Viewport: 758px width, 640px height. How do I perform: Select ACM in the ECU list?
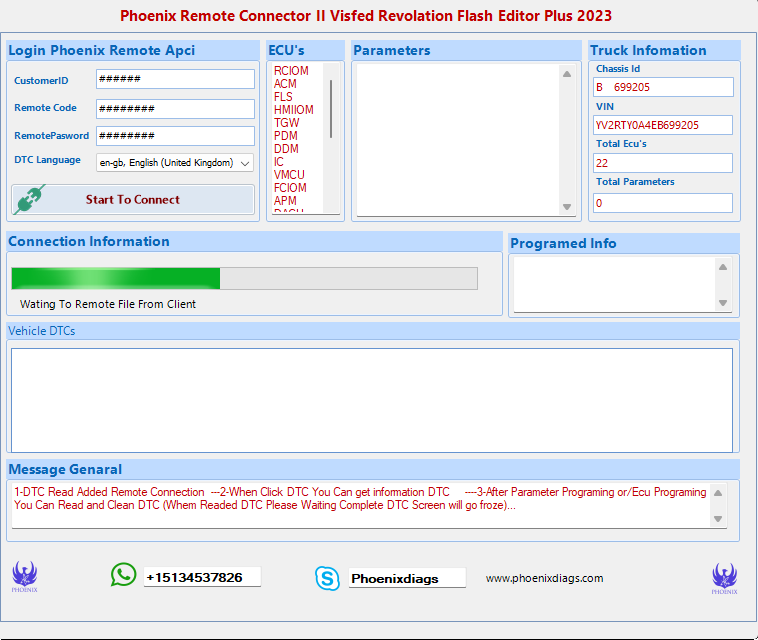tap(285, 84)
